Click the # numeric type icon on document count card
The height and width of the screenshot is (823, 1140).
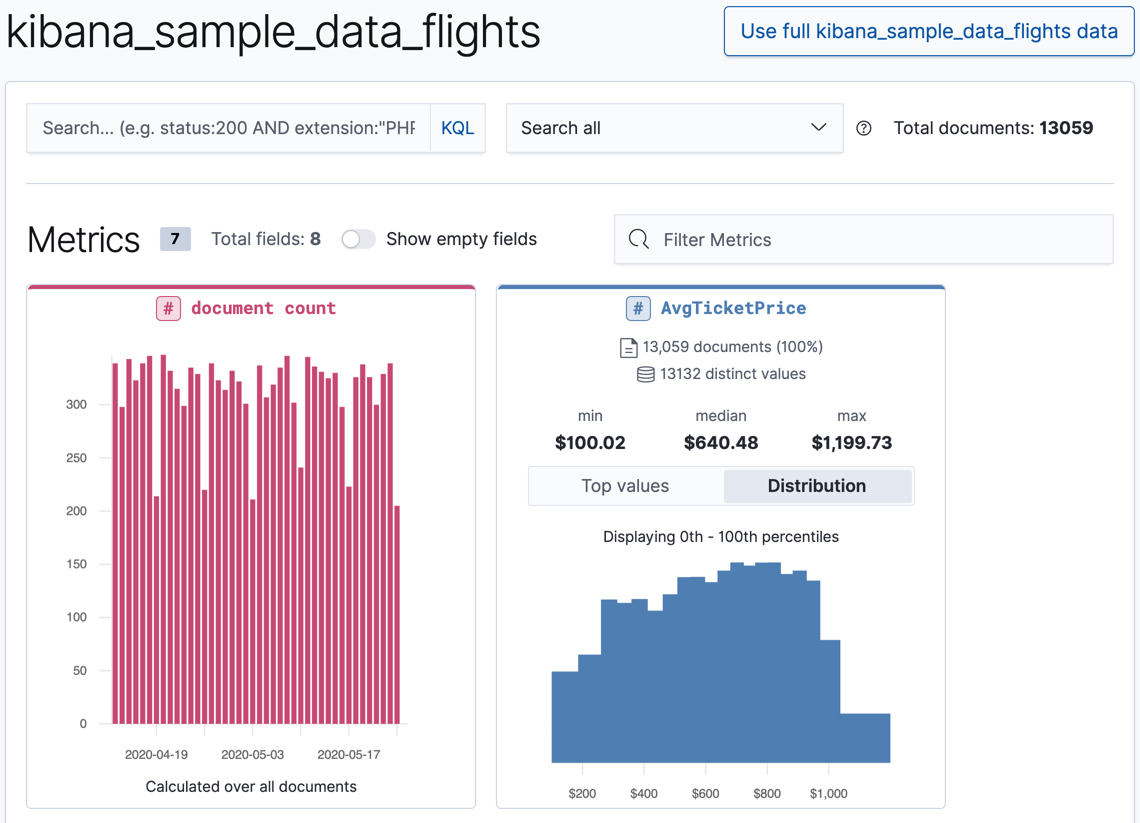coord(167,308)
